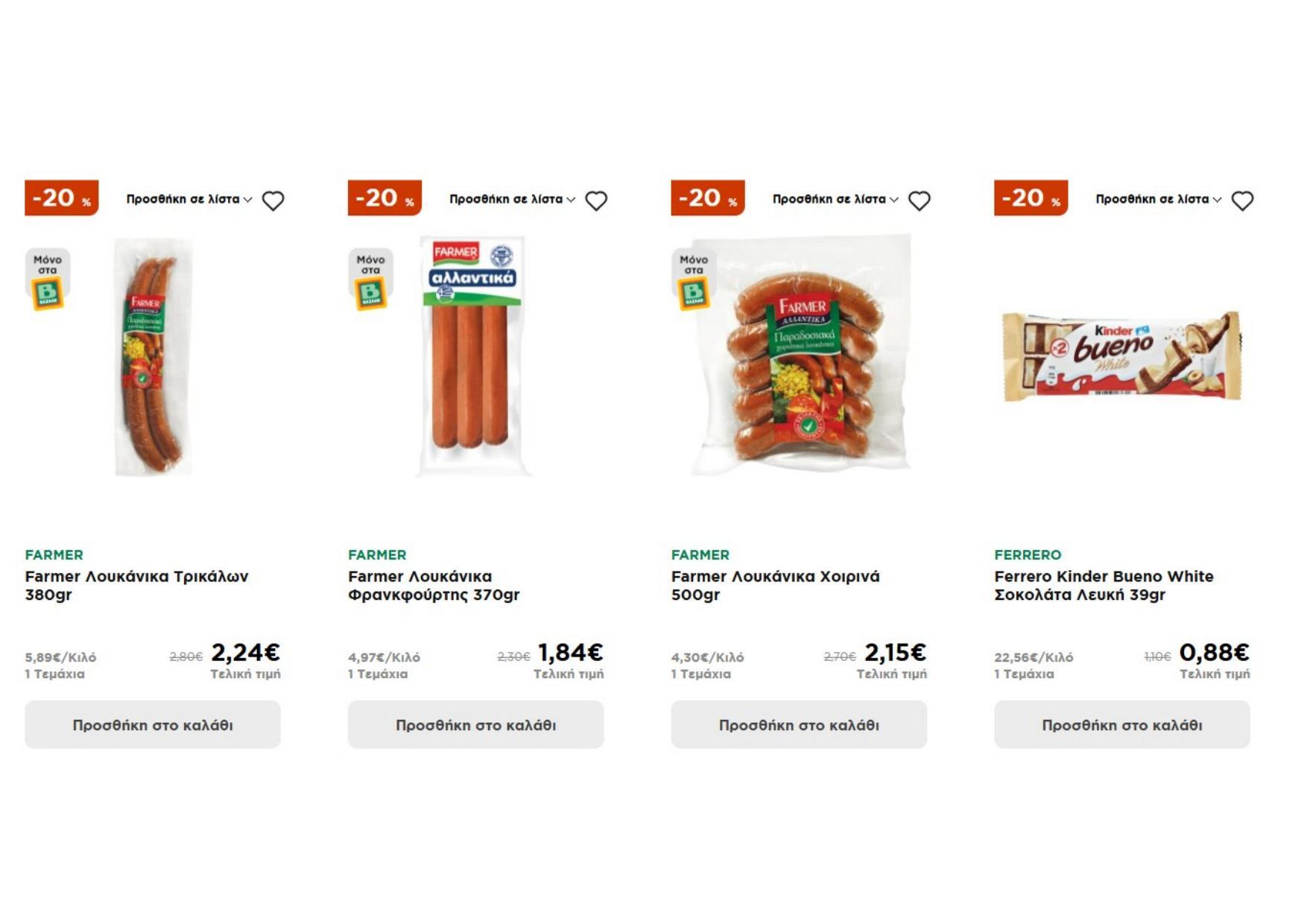
Task: Open the Ferrero Kinder Bueno White product title
Action: pos(1103,586)
